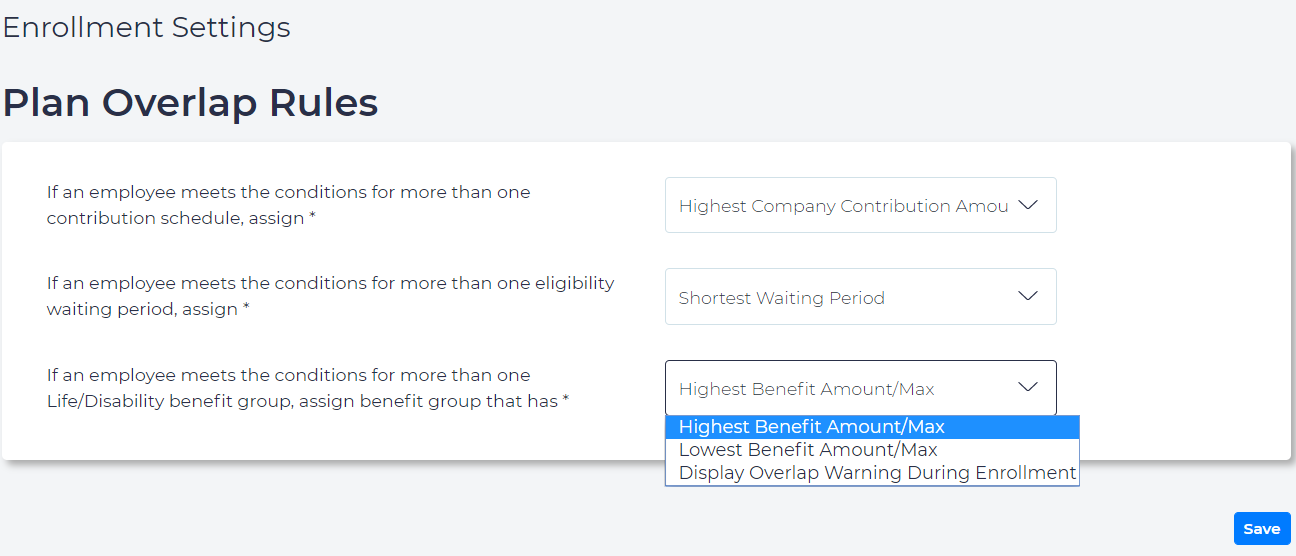Image resolution: width=1296 pixels, height=556 pixels.
Task: Choose Lowest Benefit Amount/Max option
Action: (808, 450)
